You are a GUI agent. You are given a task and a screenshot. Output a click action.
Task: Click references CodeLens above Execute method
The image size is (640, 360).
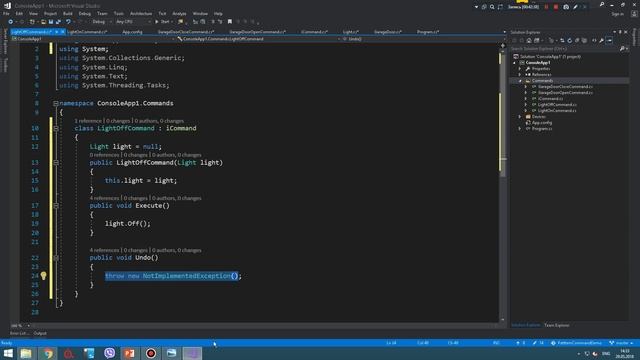[x=104, y=198]
